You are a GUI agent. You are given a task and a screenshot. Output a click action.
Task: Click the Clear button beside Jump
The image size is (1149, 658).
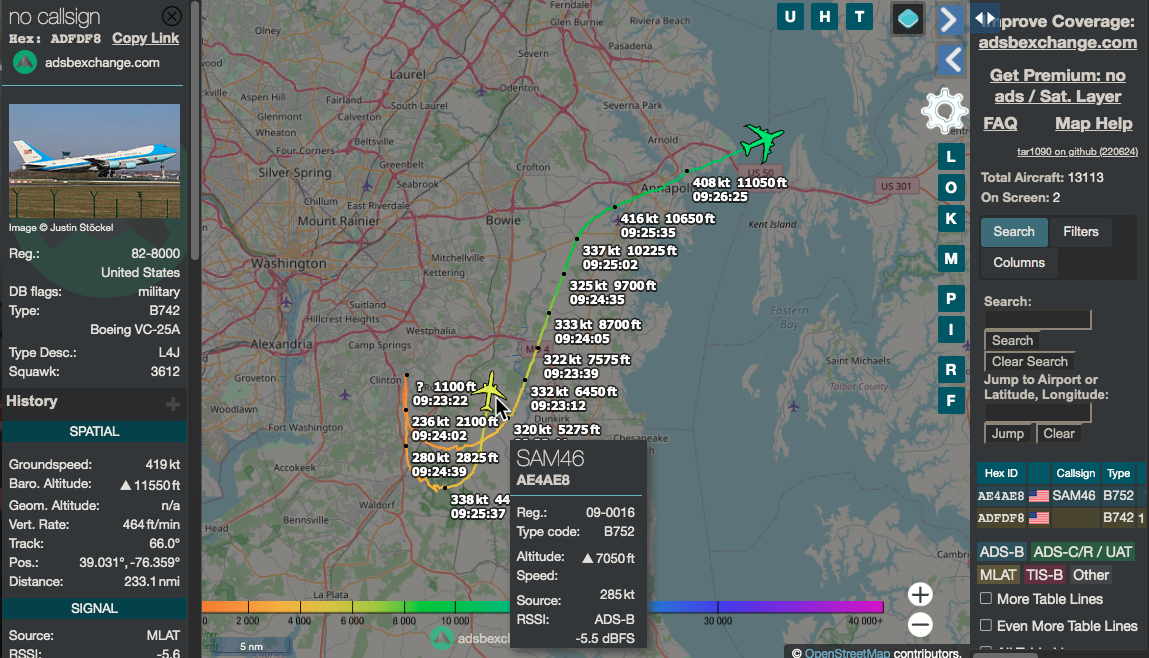pyautogui.click(x=1059, y=433)
